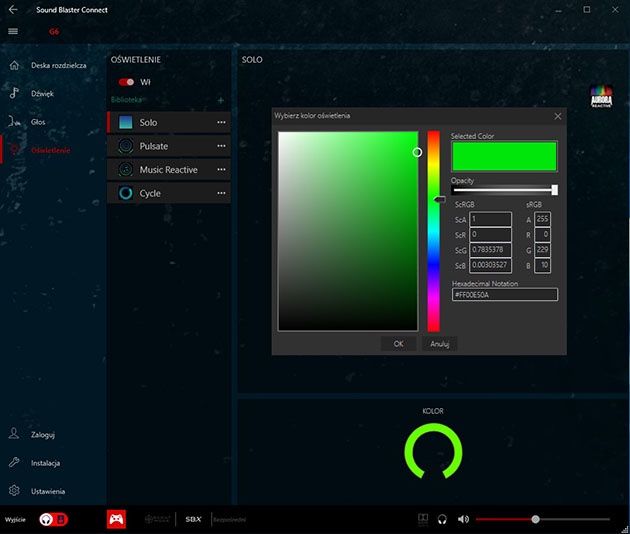Mute with the speaker volume icon
Screen dimensions: 630x534
(463, 520)
